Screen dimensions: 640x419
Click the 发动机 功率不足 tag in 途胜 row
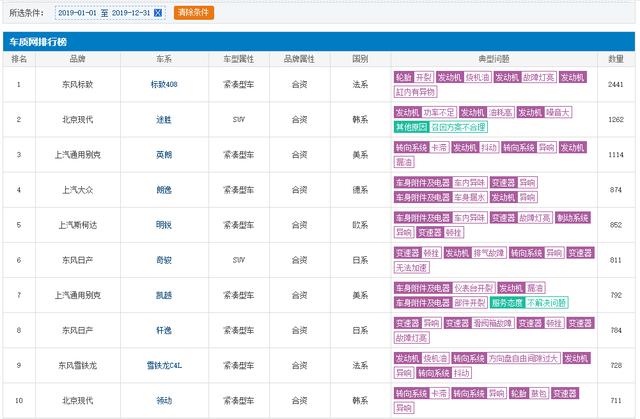point(425,112)
